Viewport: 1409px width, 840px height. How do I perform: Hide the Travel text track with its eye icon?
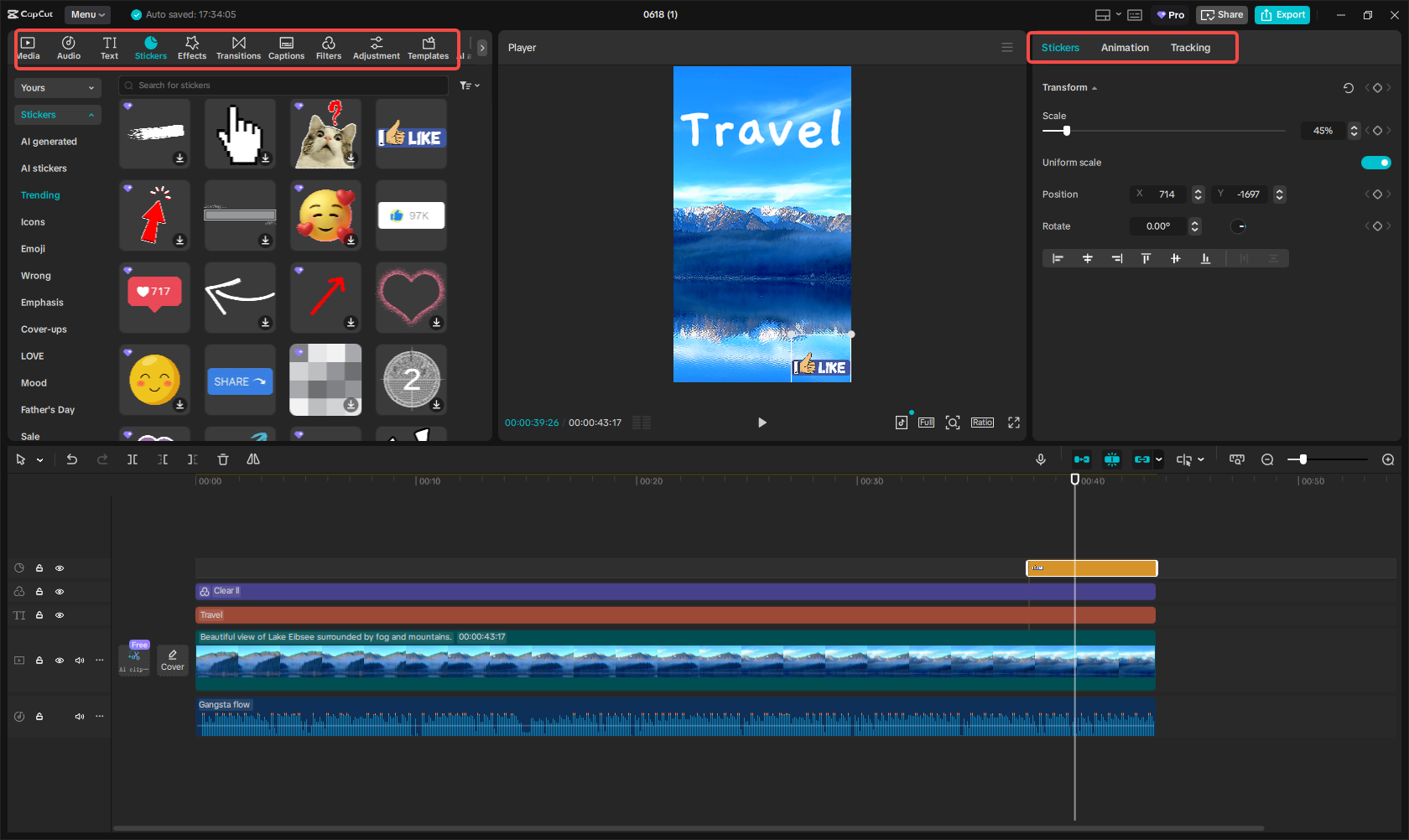tap(60, 614)
